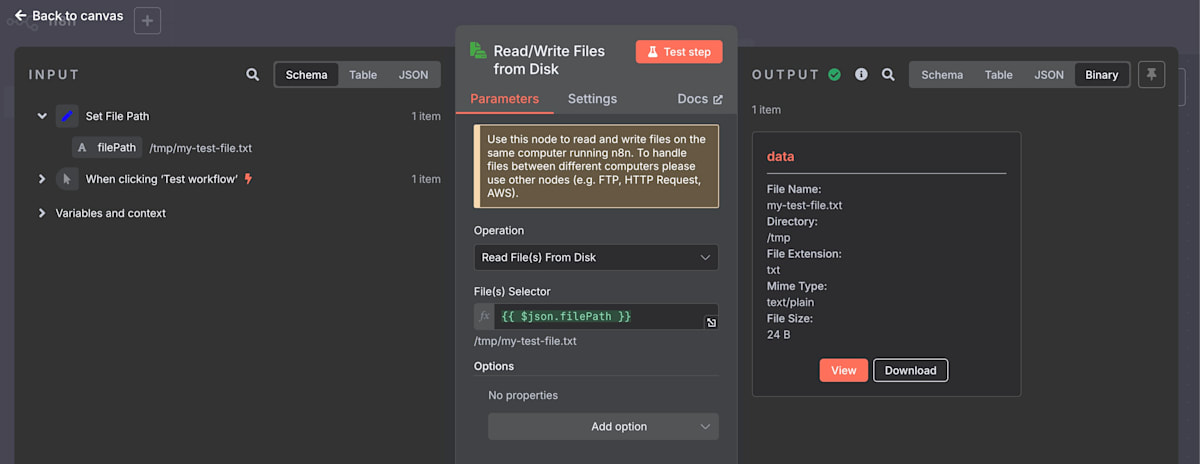Switch input view to Schema
The height and width of the screenshot is (464, 1200).
tap(306, 75)
